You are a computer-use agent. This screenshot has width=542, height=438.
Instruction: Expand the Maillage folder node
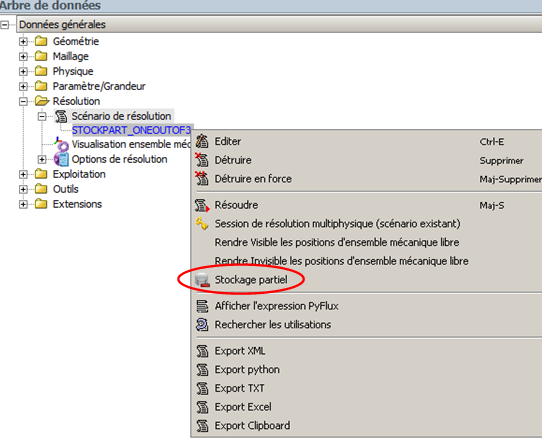(x=23, y=56)
